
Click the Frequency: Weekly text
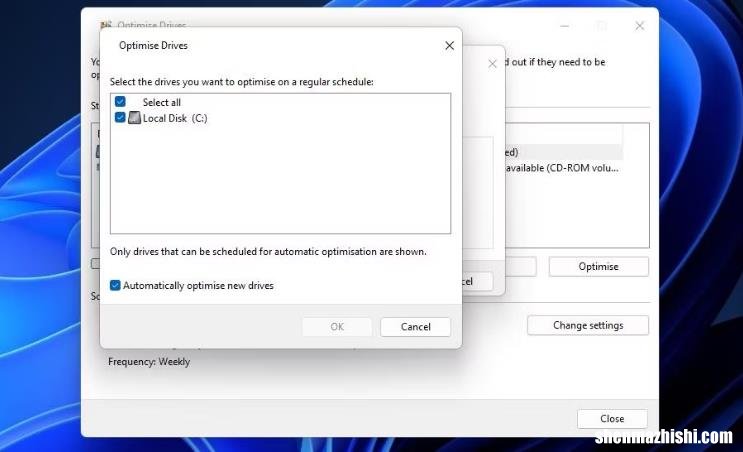pyautogui.click(x=149, y=362)
